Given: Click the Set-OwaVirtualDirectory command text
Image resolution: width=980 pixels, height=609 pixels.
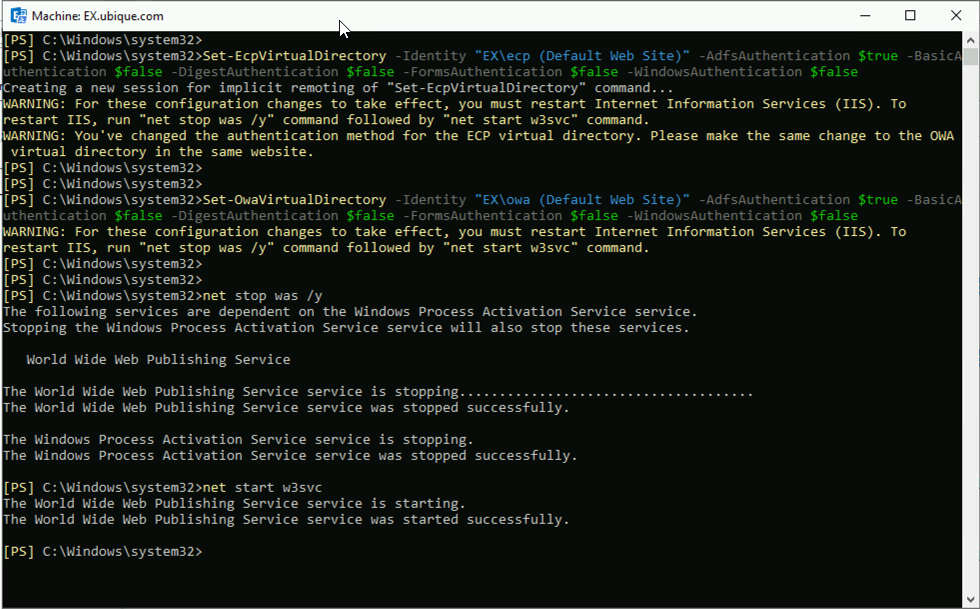Looking at the screenshot, I should point(294,199).
